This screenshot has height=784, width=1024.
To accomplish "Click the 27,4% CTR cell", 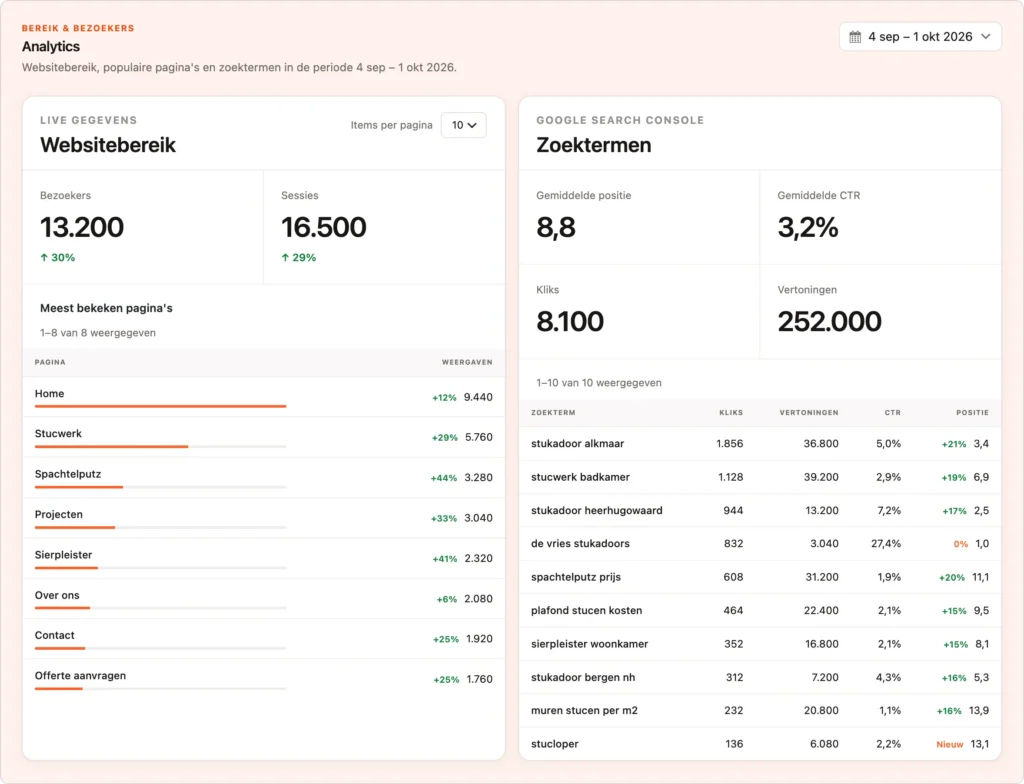I will click(886, 544).
